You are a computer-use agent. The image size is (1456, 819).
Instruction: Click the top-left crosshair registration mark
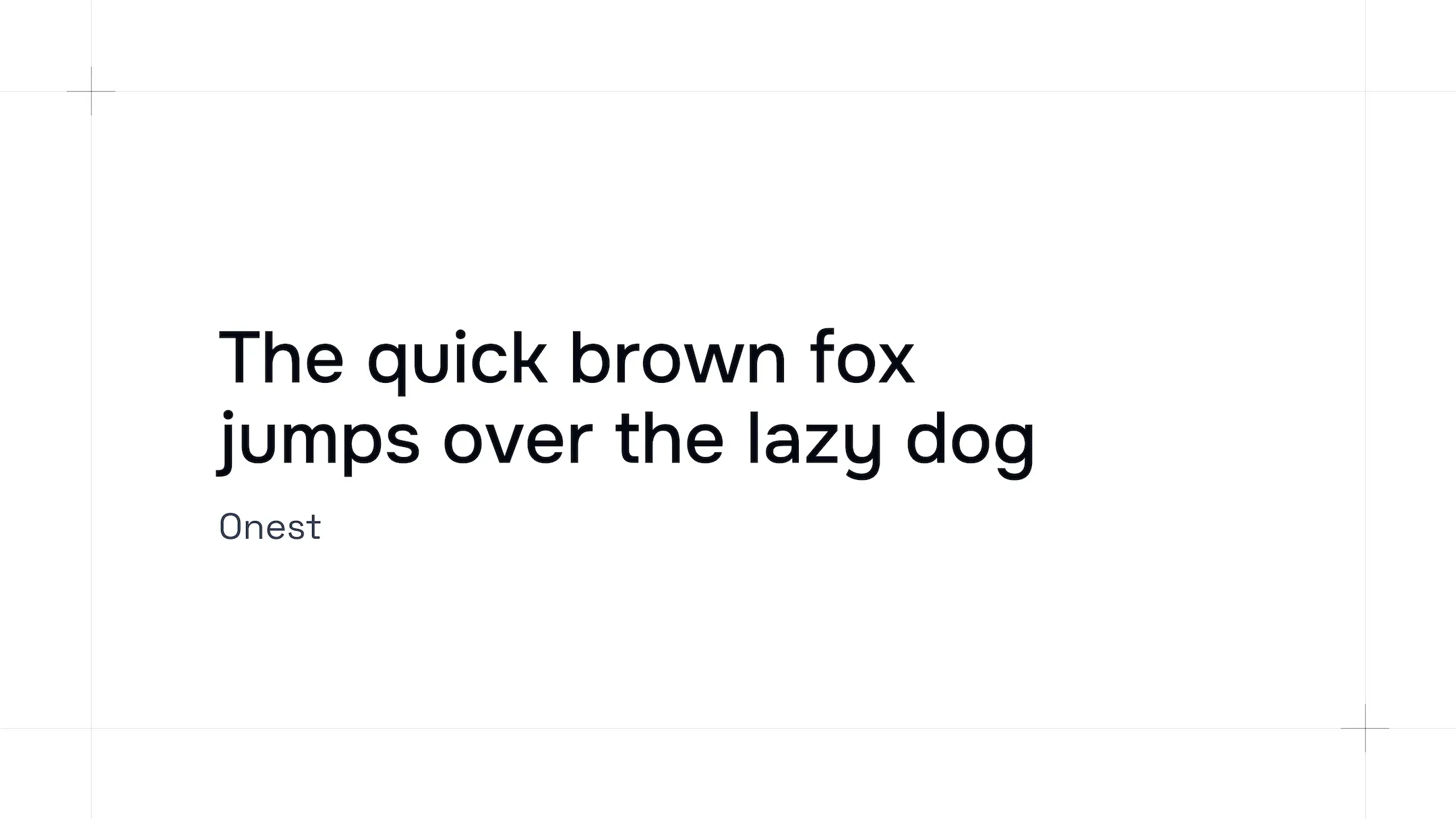[91, 91]
